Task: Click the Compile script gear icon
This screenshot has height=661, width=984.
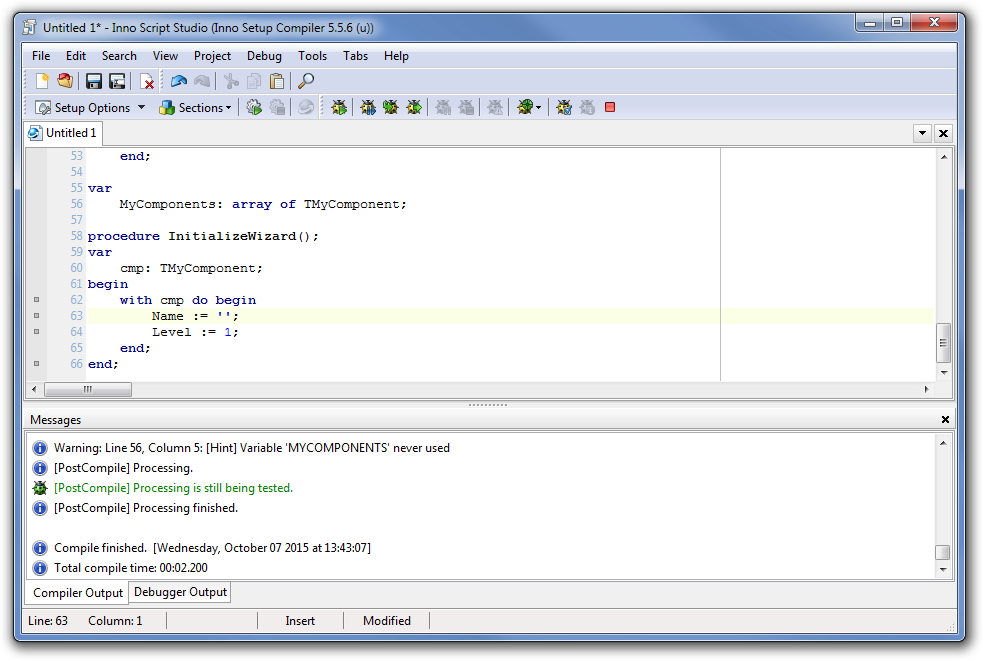Action: [x=254, y=107]
